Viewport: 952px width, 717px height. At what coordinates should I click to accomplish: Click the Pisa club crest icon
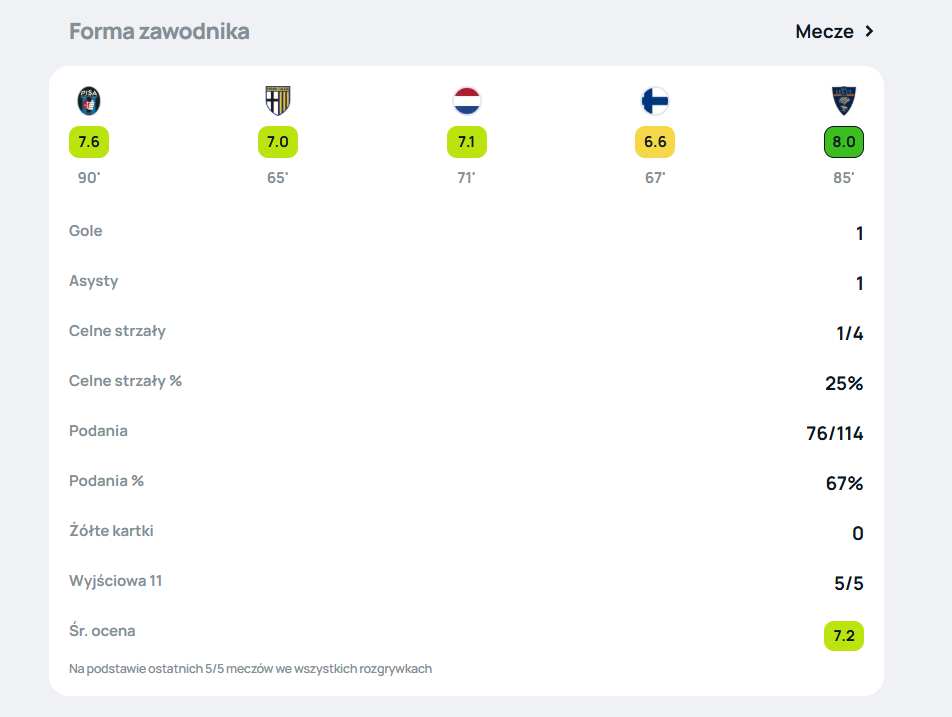[89, 101]
